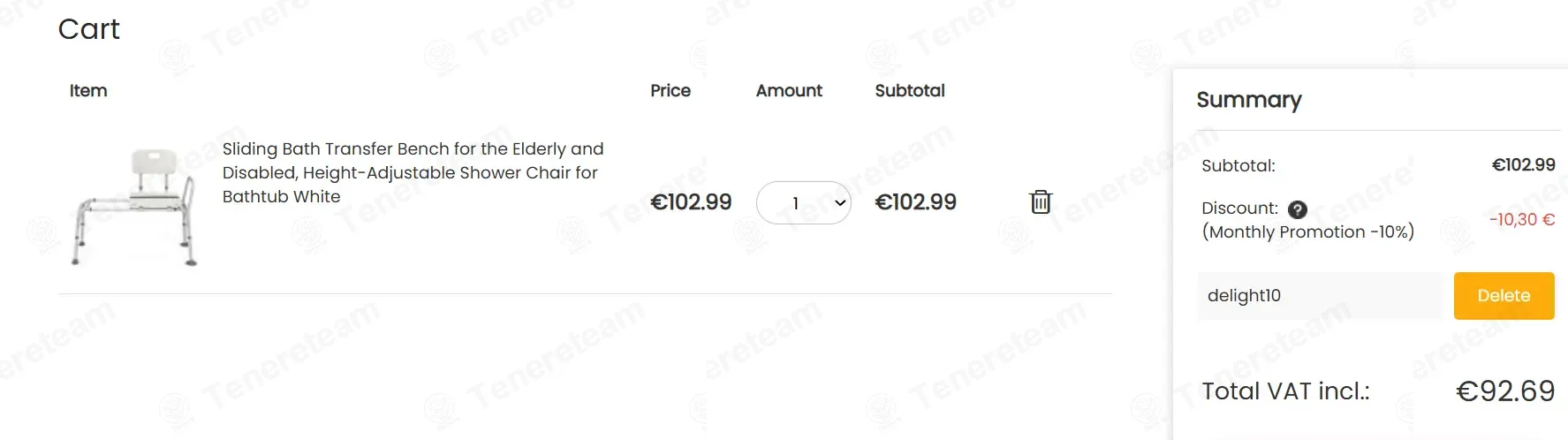Click the Item column header
Image resolution: width=1568 pixels, height=440 pixels.
pyautogui.click(x=88, y=90)
